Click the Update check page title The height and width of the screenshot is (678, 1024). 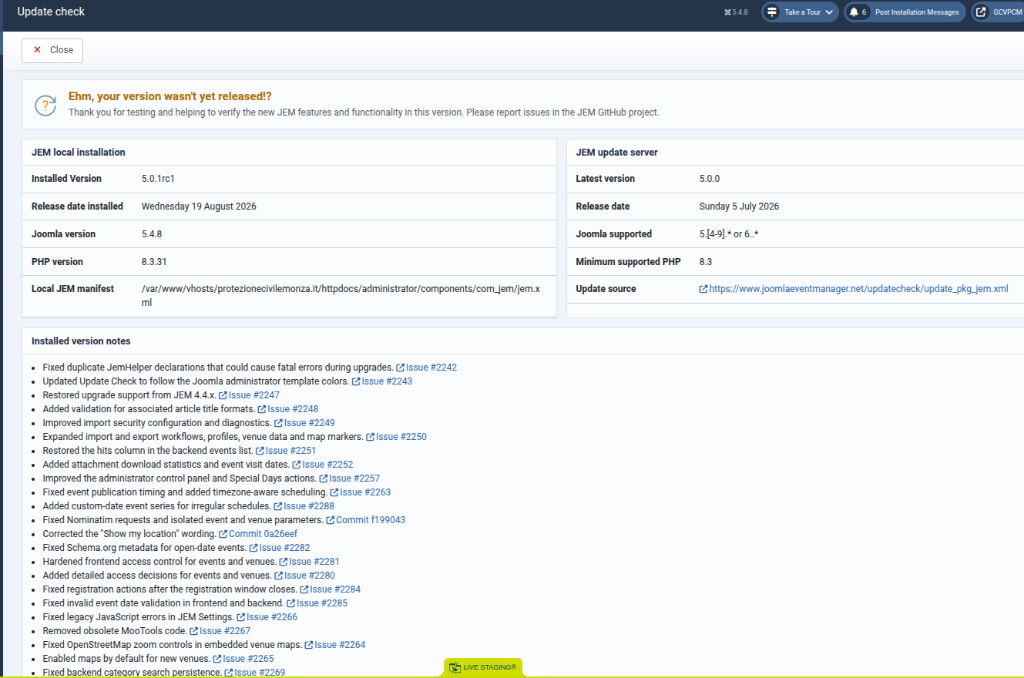(51, 12)
